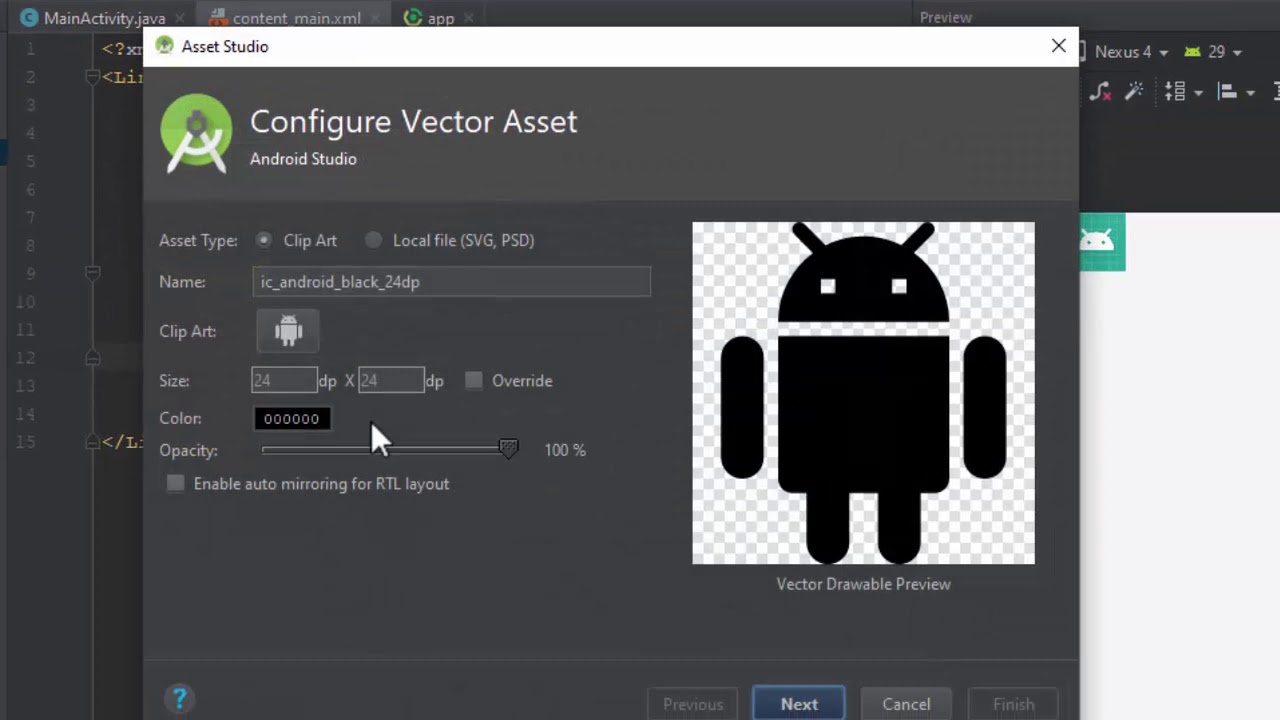
Task: Click the Asset Type label
Action: point(198,240)
